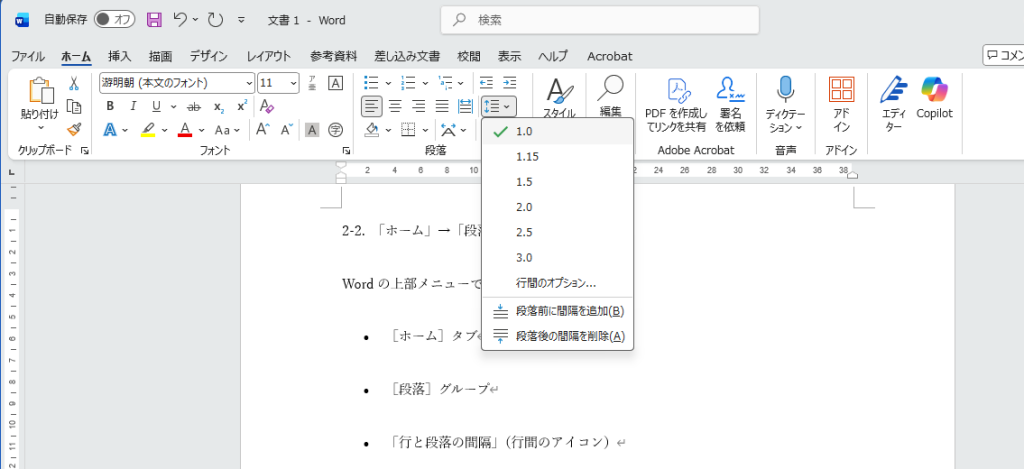Click the strikethrough text icon
1024x469 pixels.
[x=186, y=106]
